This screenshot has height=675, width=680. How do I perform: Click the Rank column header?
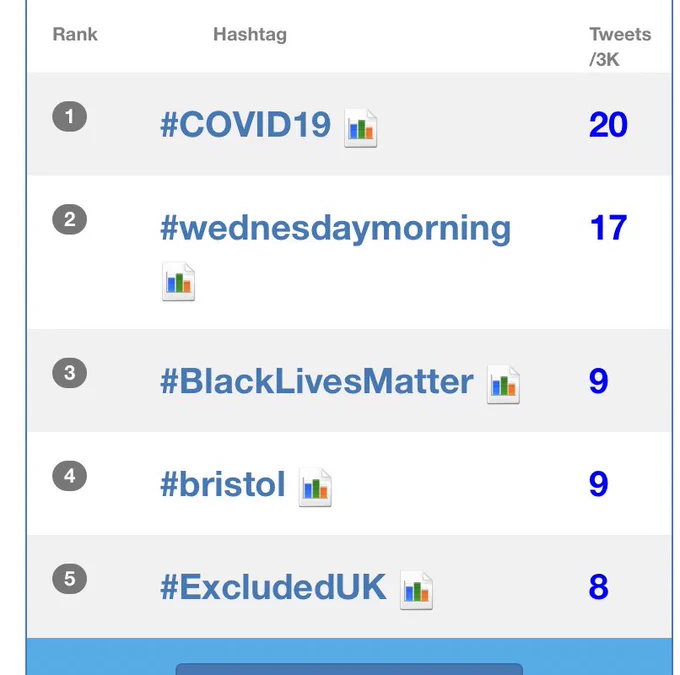[75, 34]
